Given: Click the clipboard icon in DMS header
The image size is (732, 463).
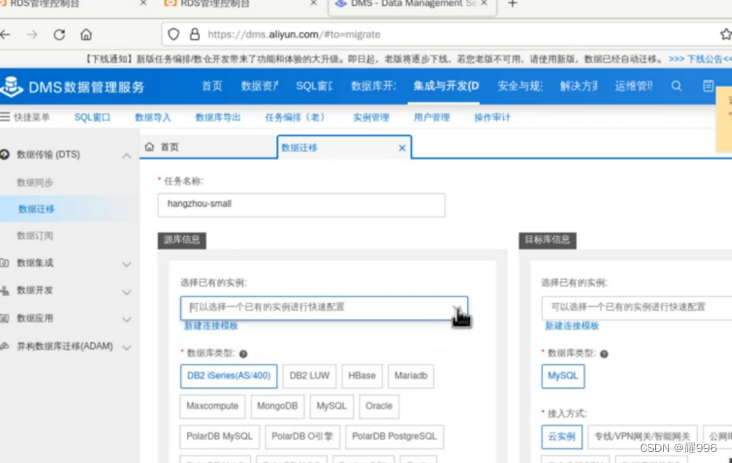Looking at the screenshot, I should [708, 86].
